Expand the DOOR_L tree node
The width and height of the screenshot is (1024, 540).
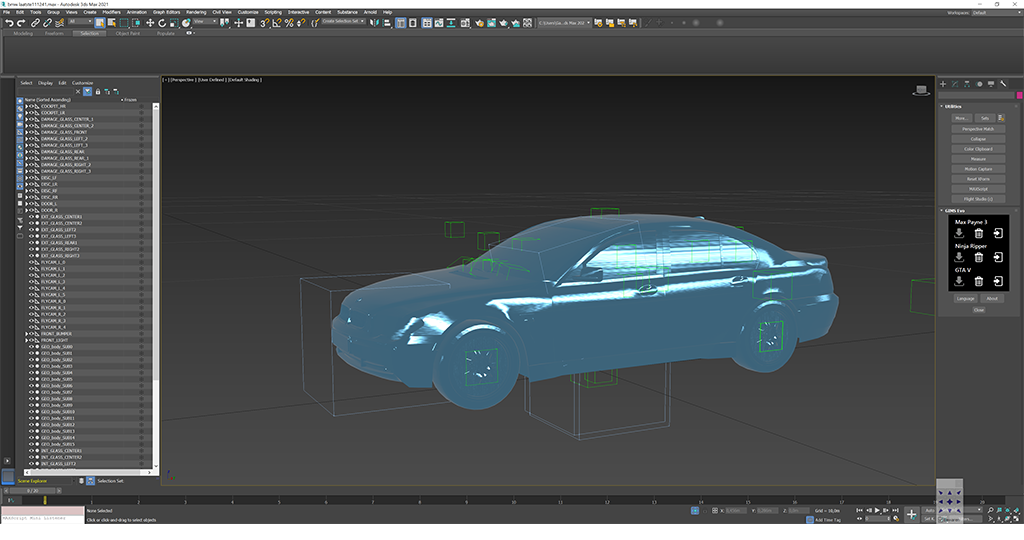coord(26,204)
